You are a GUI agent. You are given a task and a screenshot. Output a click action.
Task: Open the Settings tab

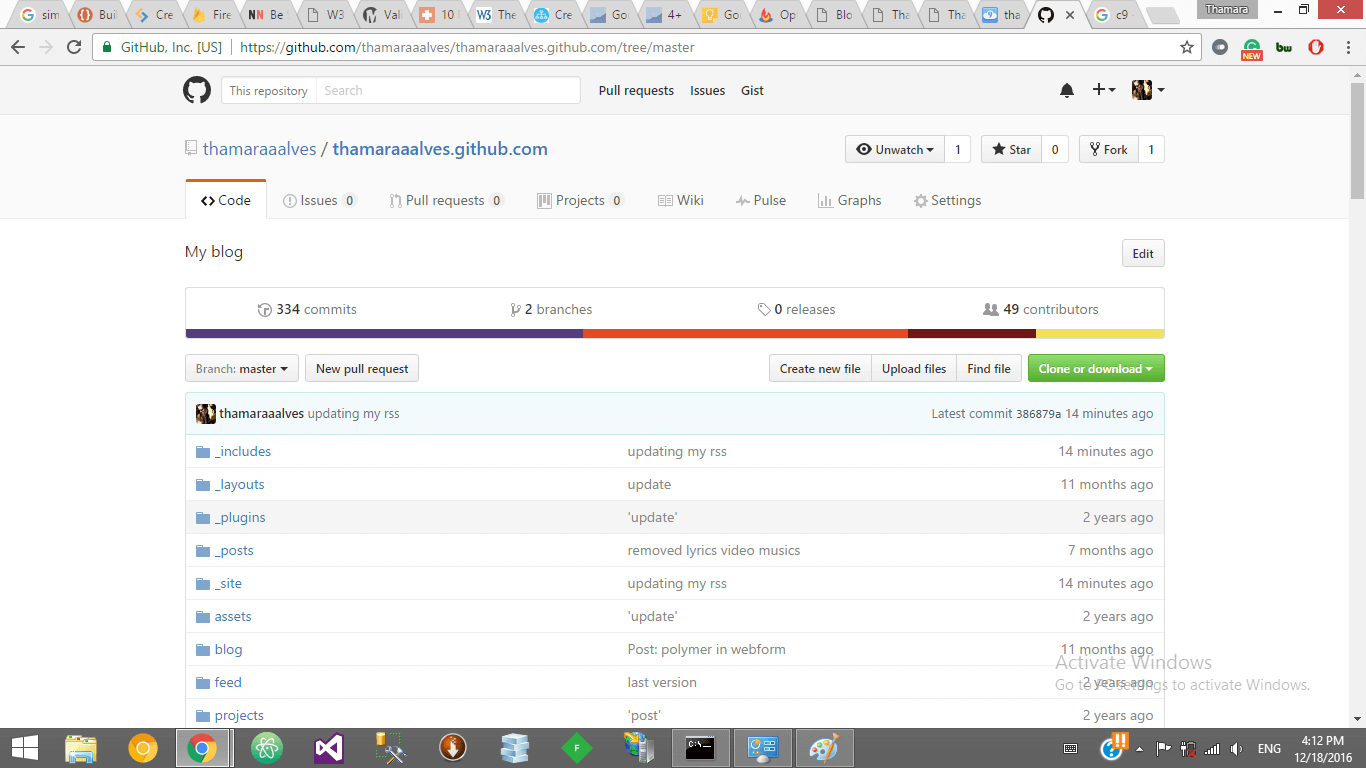947,199
